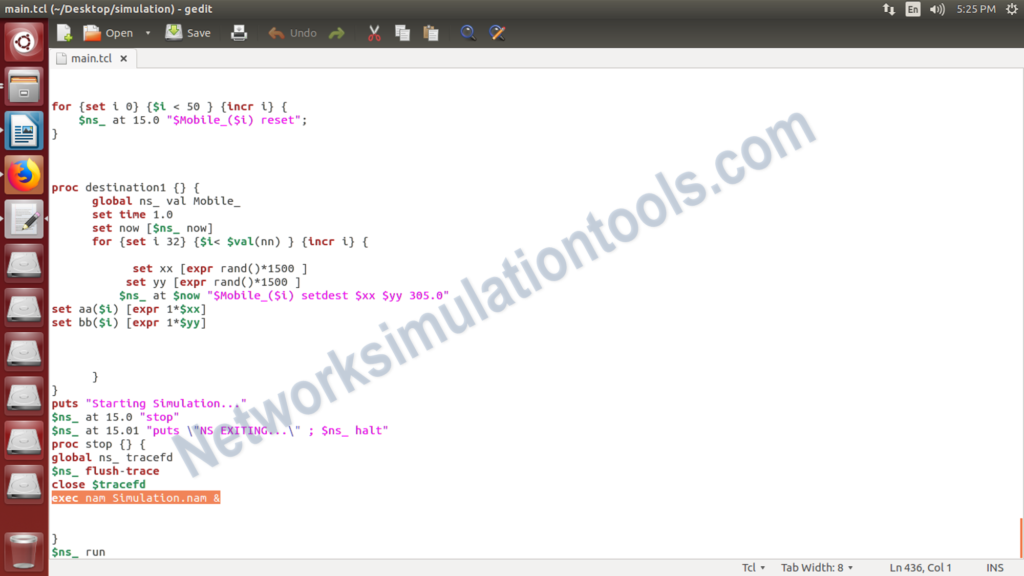
Task: Expand the Open recent files dropdown
Action: point(147,32)
